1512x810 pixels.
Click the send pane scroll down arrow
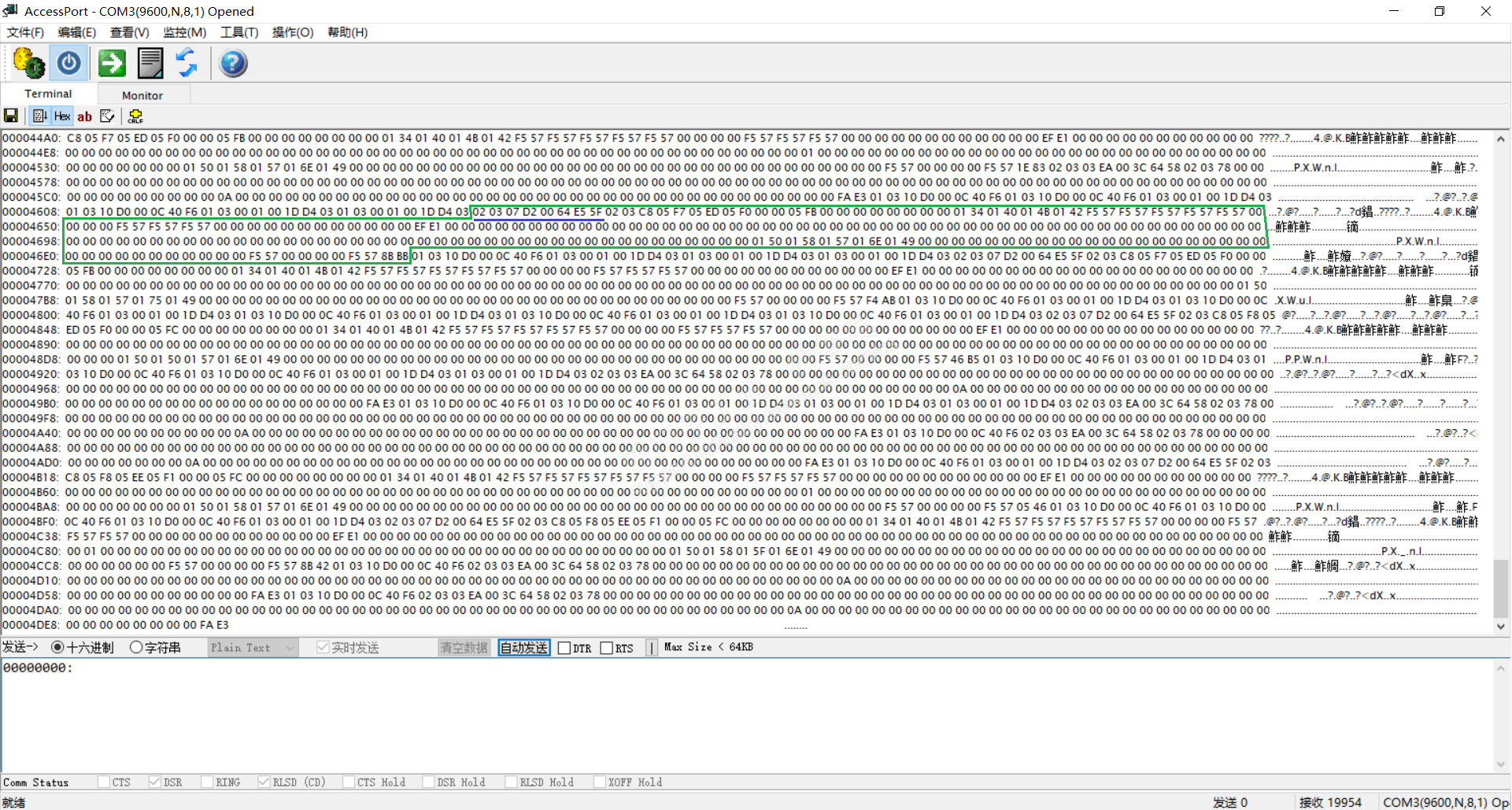click(x=1501, y=764)
